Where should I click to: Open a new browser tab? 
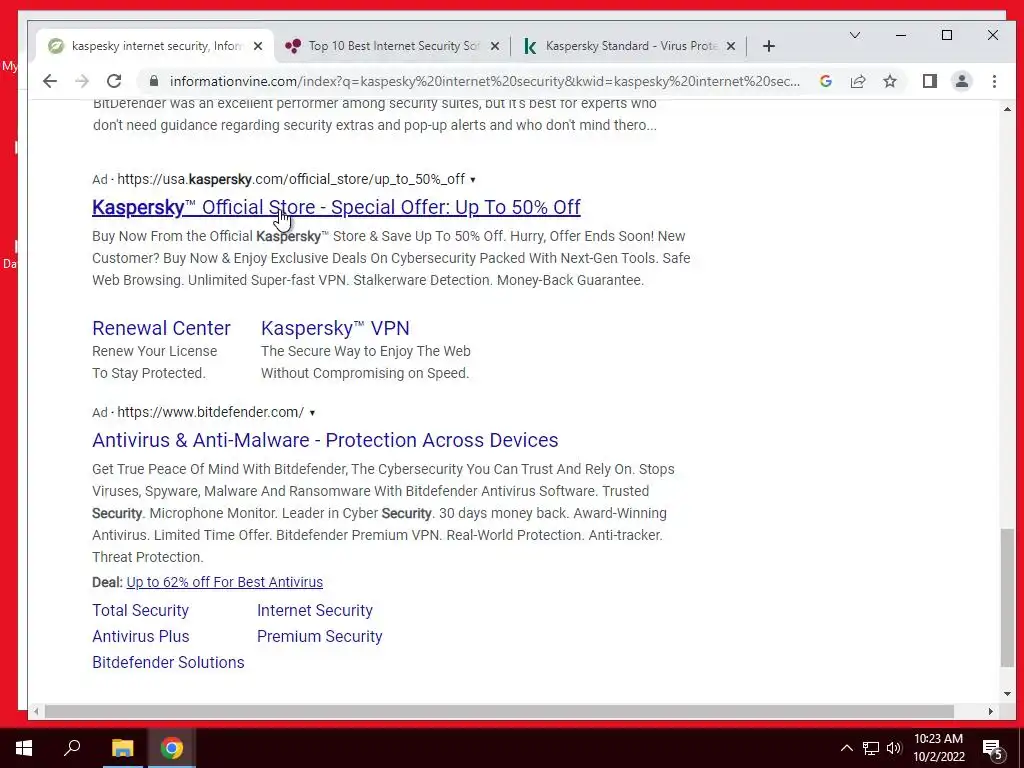[x=769, y=46]
